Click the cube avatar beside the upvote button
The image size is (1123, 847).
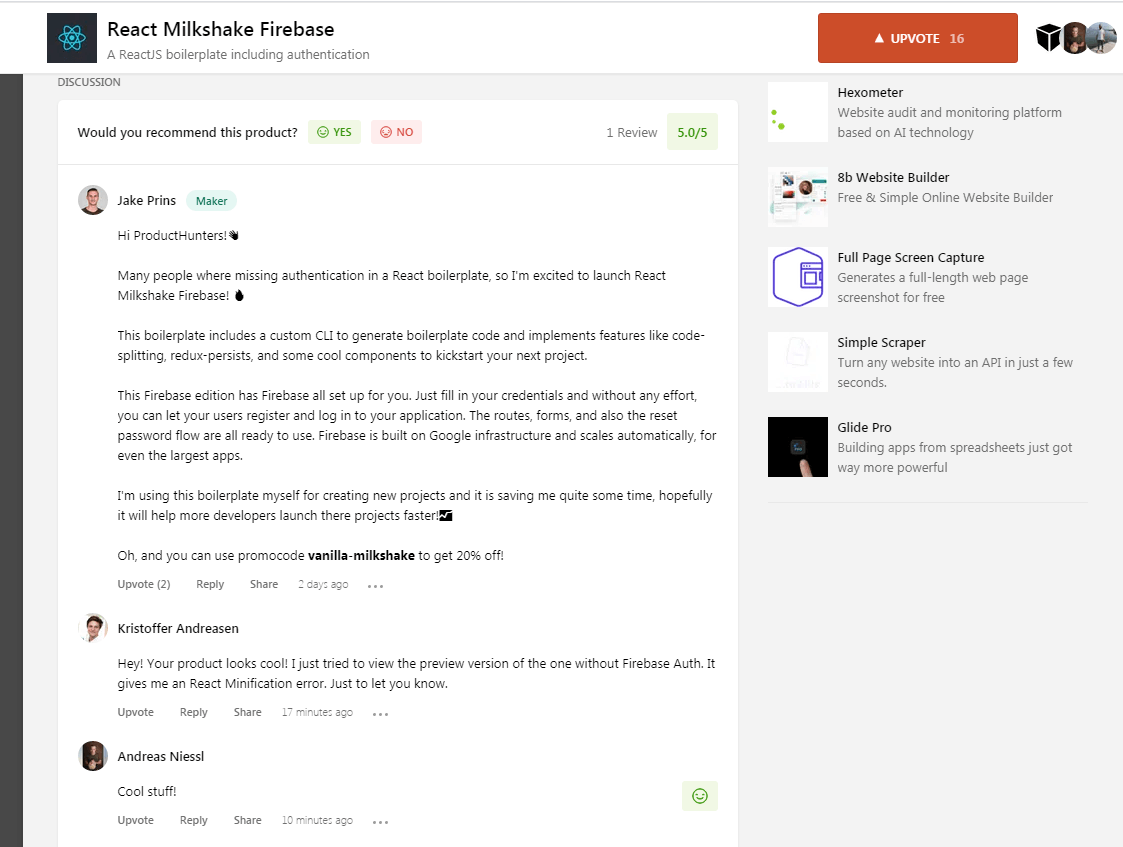tap(1049, 37)
